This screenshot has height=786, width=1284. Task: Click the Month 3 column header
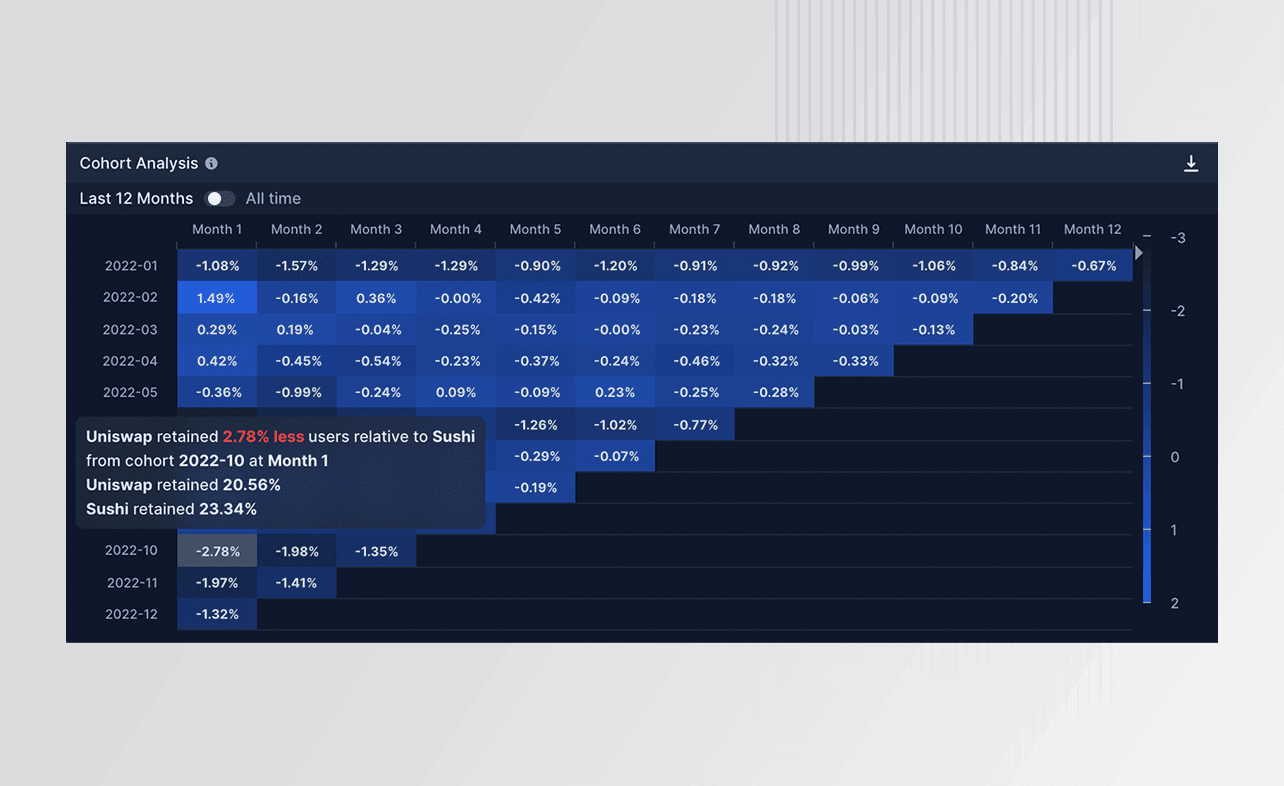point(376,229)
